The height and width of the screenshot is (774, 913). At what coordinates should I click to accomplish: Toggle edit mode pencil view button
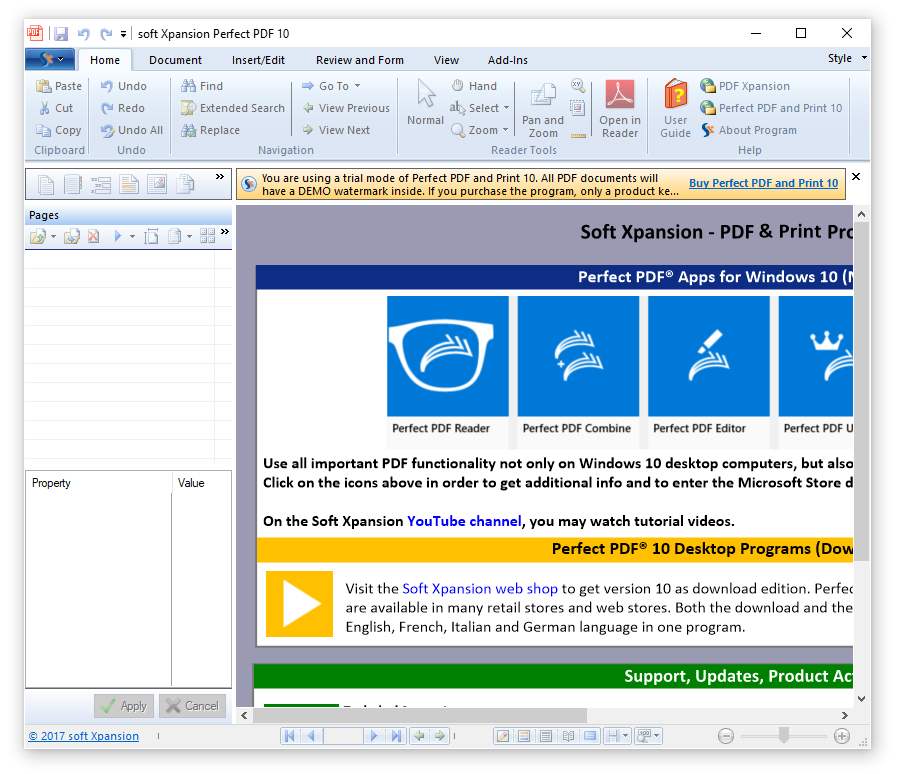[x=502, y=736]
